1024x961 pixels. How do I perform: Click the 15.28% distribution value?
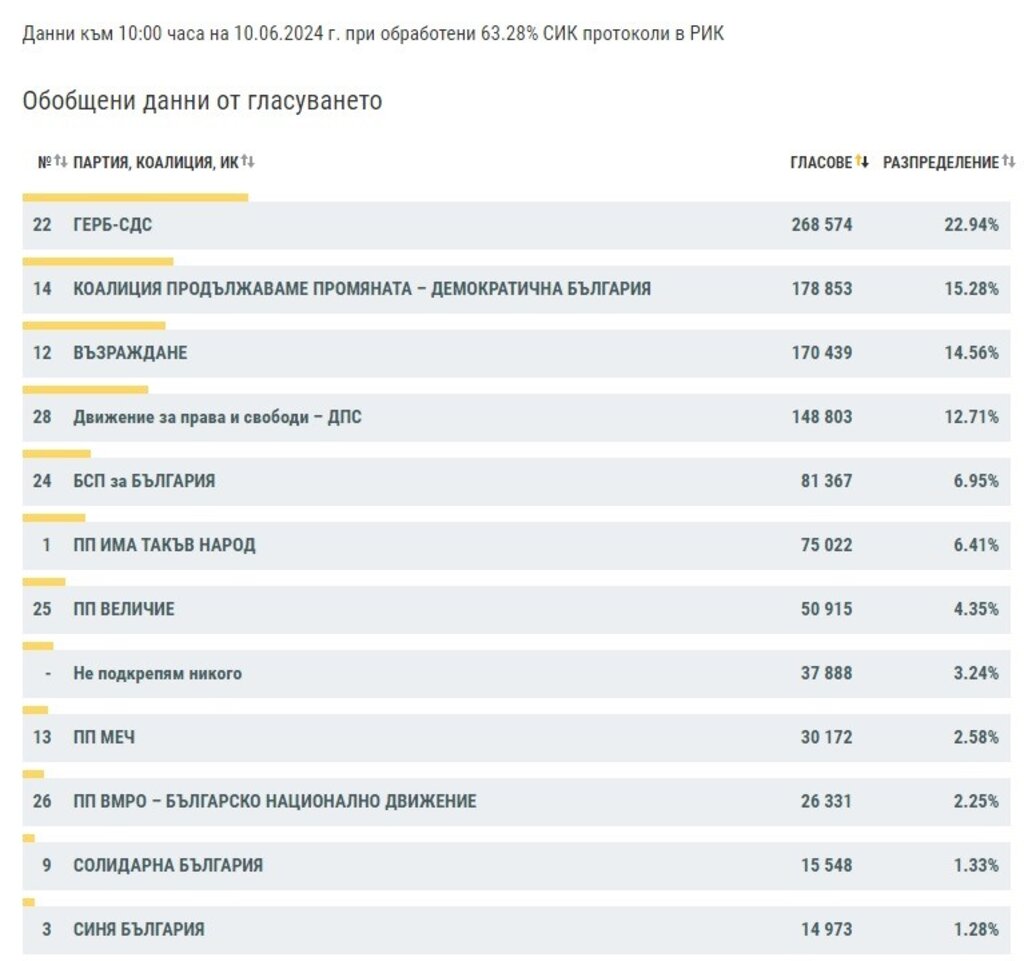(971, 289)
